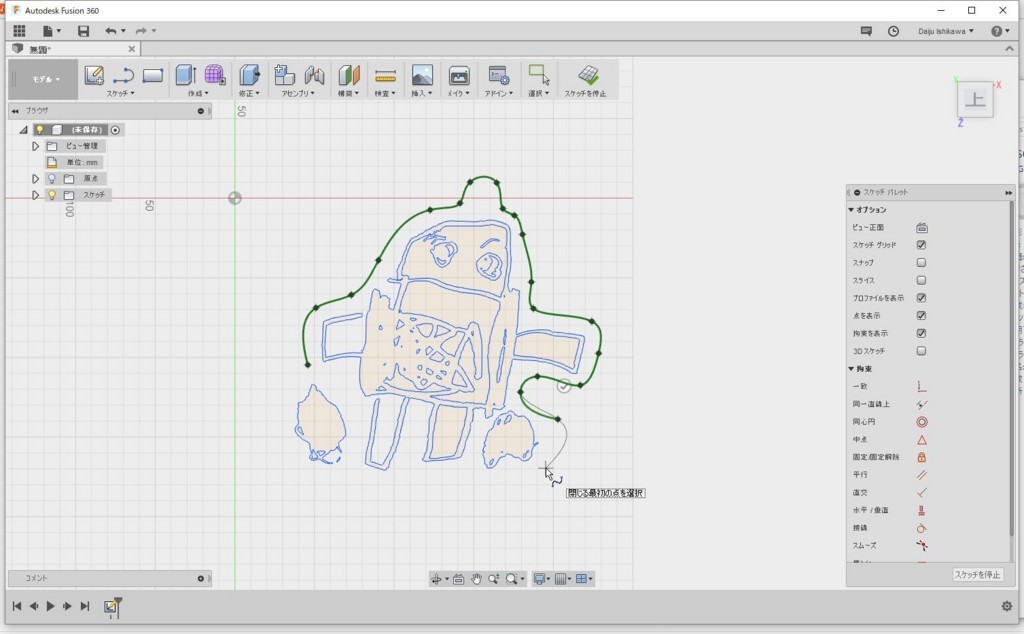
Task: Apply the perpendicular constraint (直交)
Action: 921,492
